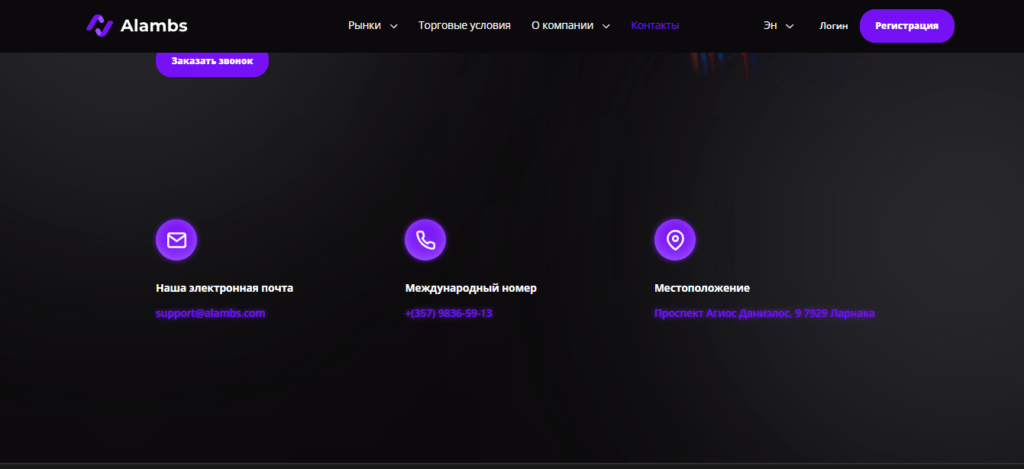Click the Местоположение heading
Image resolution: width=1024 pixels, height=469 pixels.
(702, 288)
